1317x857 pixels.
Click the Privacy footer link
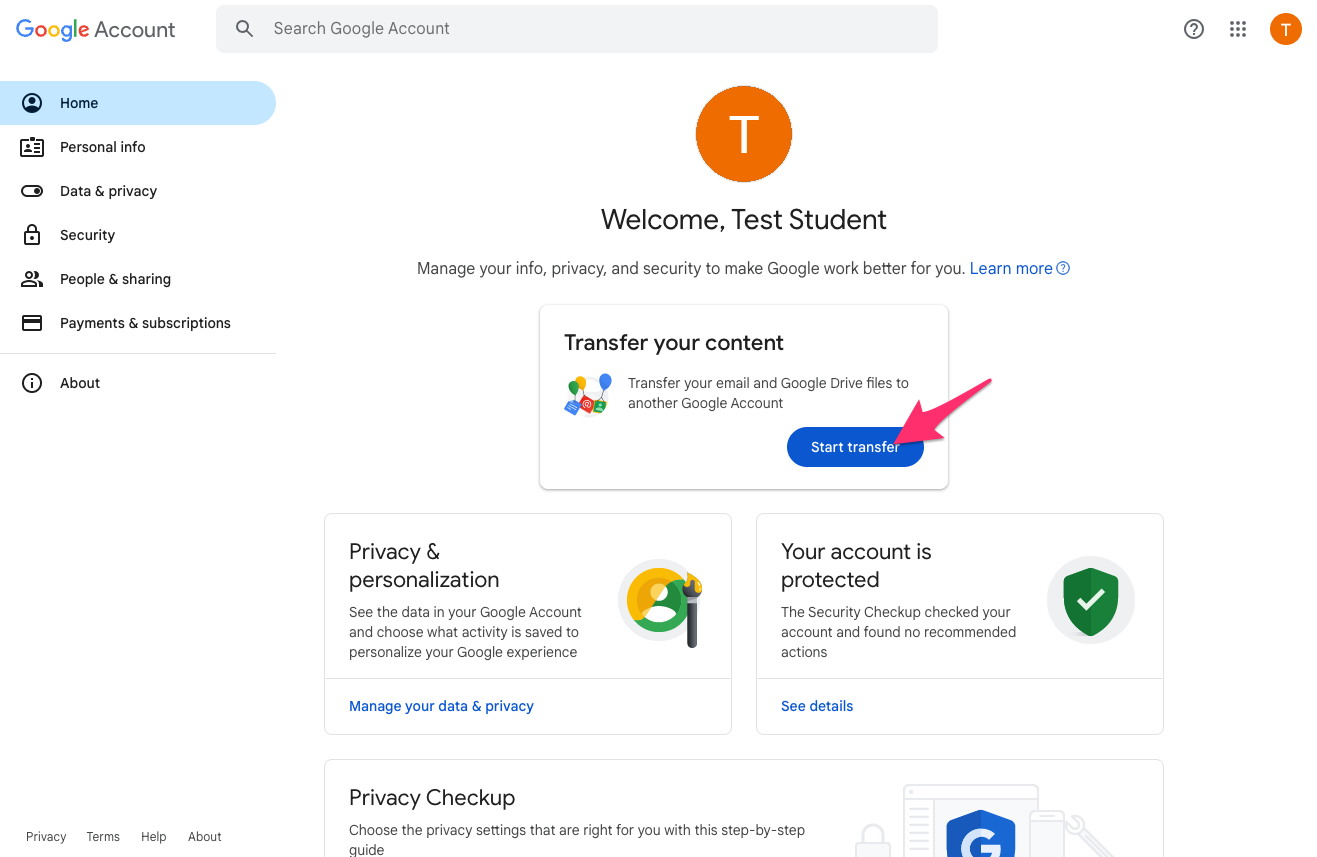(x=46, y=837)
